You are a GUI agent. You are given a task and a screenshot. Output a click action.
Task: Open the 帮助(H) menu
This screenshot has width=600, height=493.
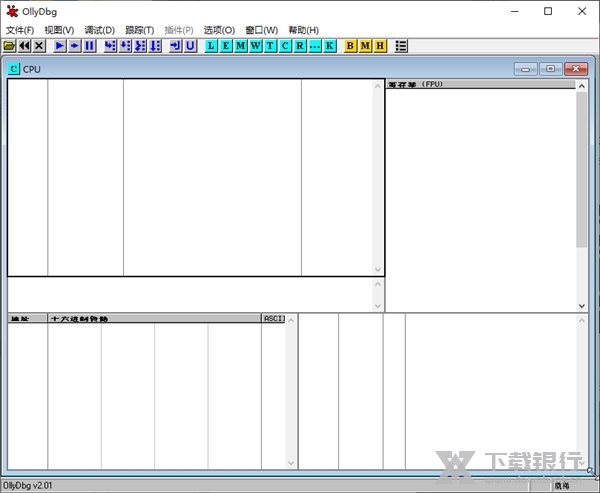click(304, 30)
